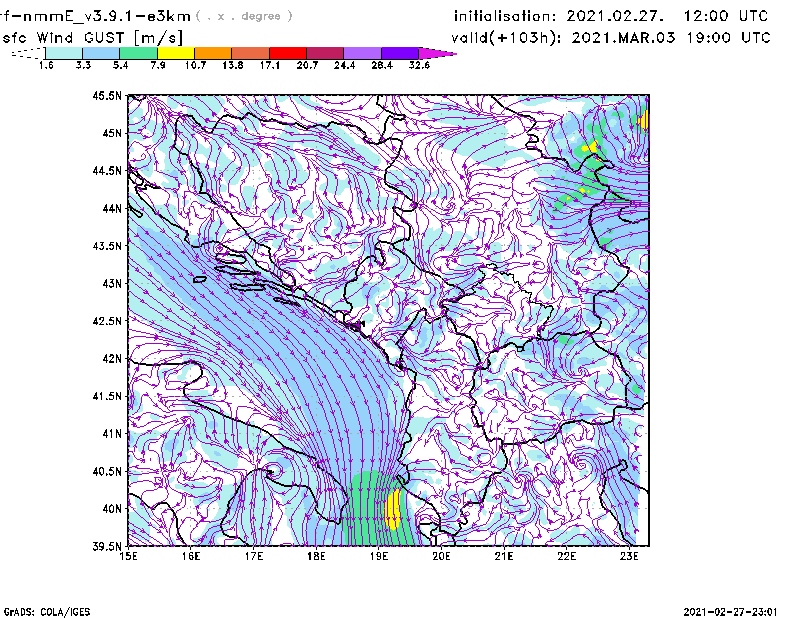The width and height of the screenshot is (800, 618).
Task: Click the 41N latitude label
Action: [112, 434]
